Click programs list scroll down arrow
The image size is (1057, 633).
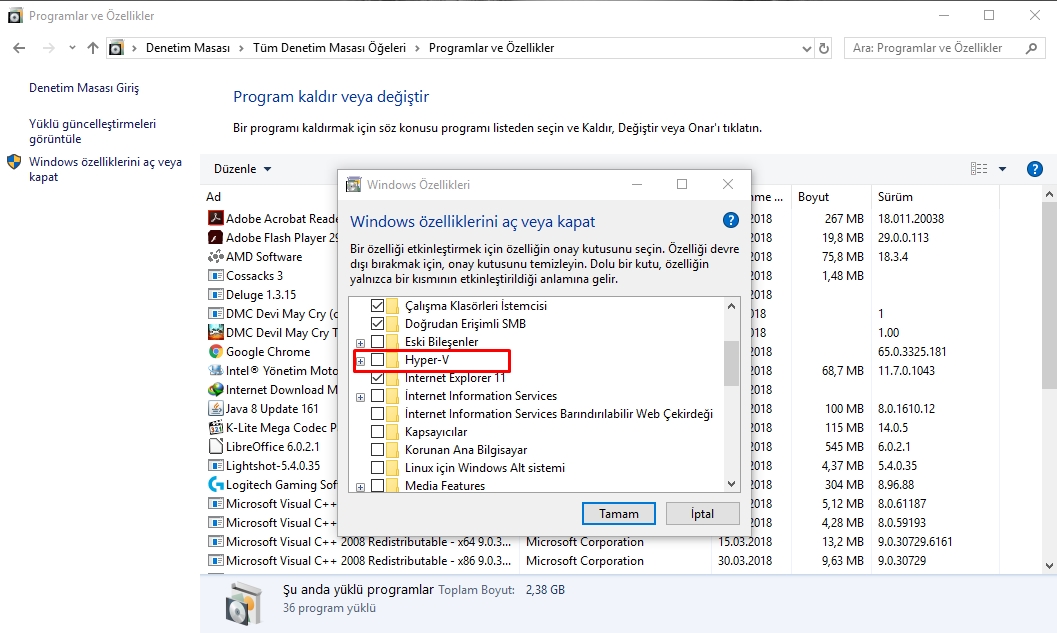(1049, 566)
